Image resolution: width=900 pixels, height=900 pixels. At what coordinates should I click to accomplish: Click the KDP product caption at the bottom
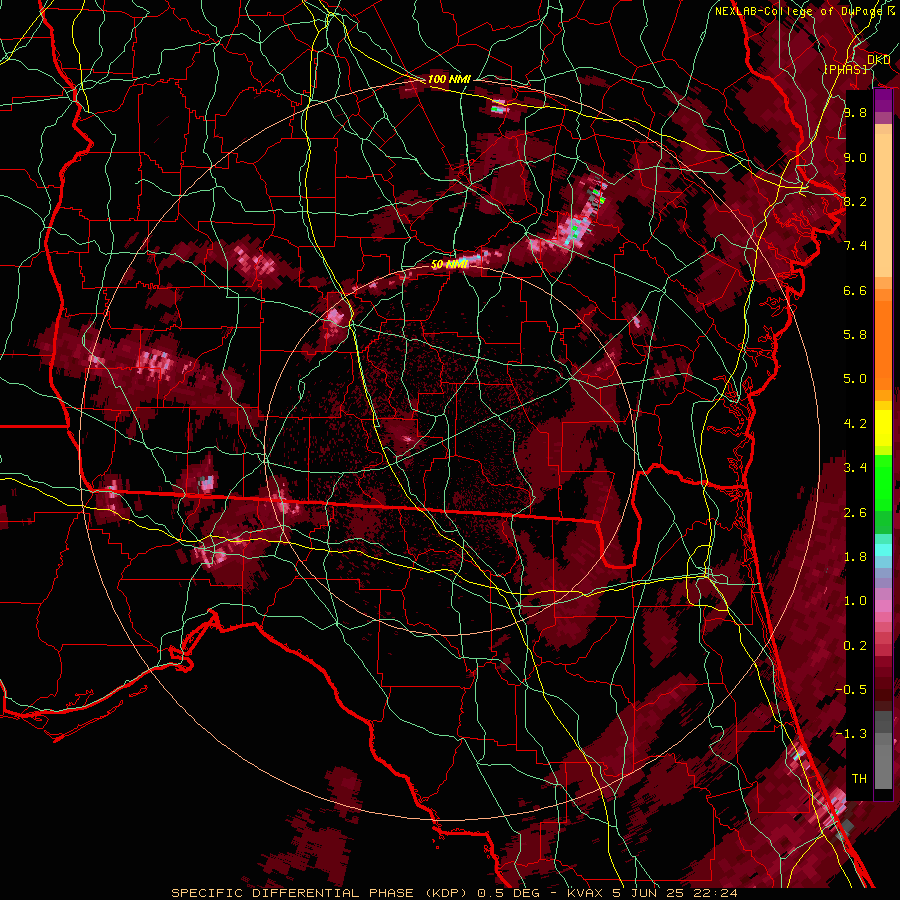pos(455,893)
